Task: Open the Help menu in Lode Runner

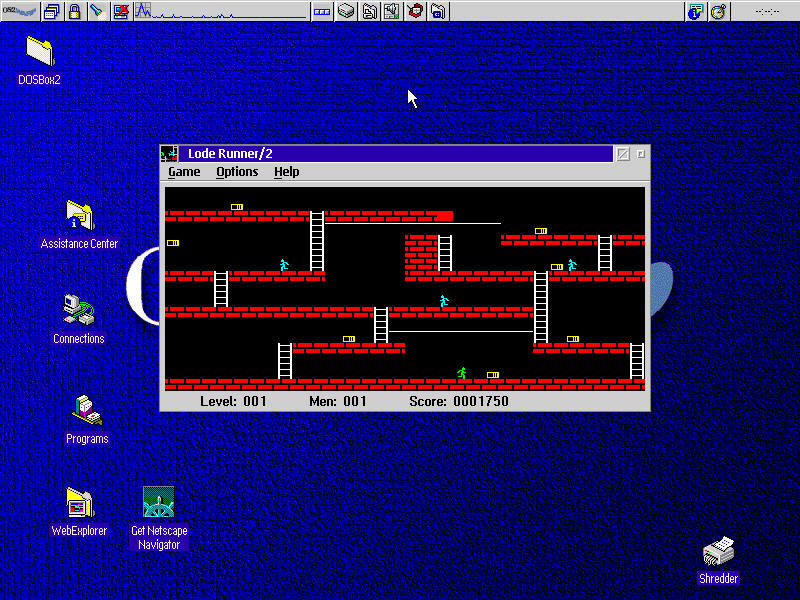Action: 286,172
